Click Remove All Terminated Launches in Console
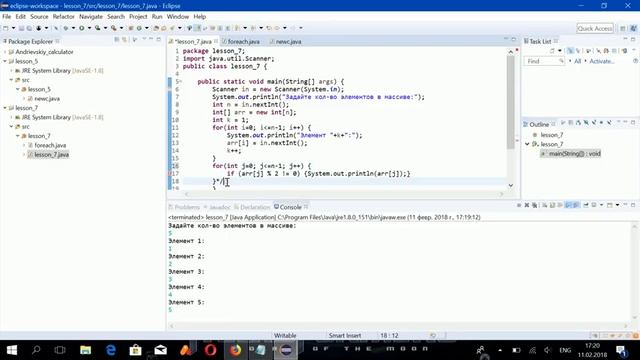Image resolution: width=640 pixels, height=360 pixels. [x=534, y=205]
